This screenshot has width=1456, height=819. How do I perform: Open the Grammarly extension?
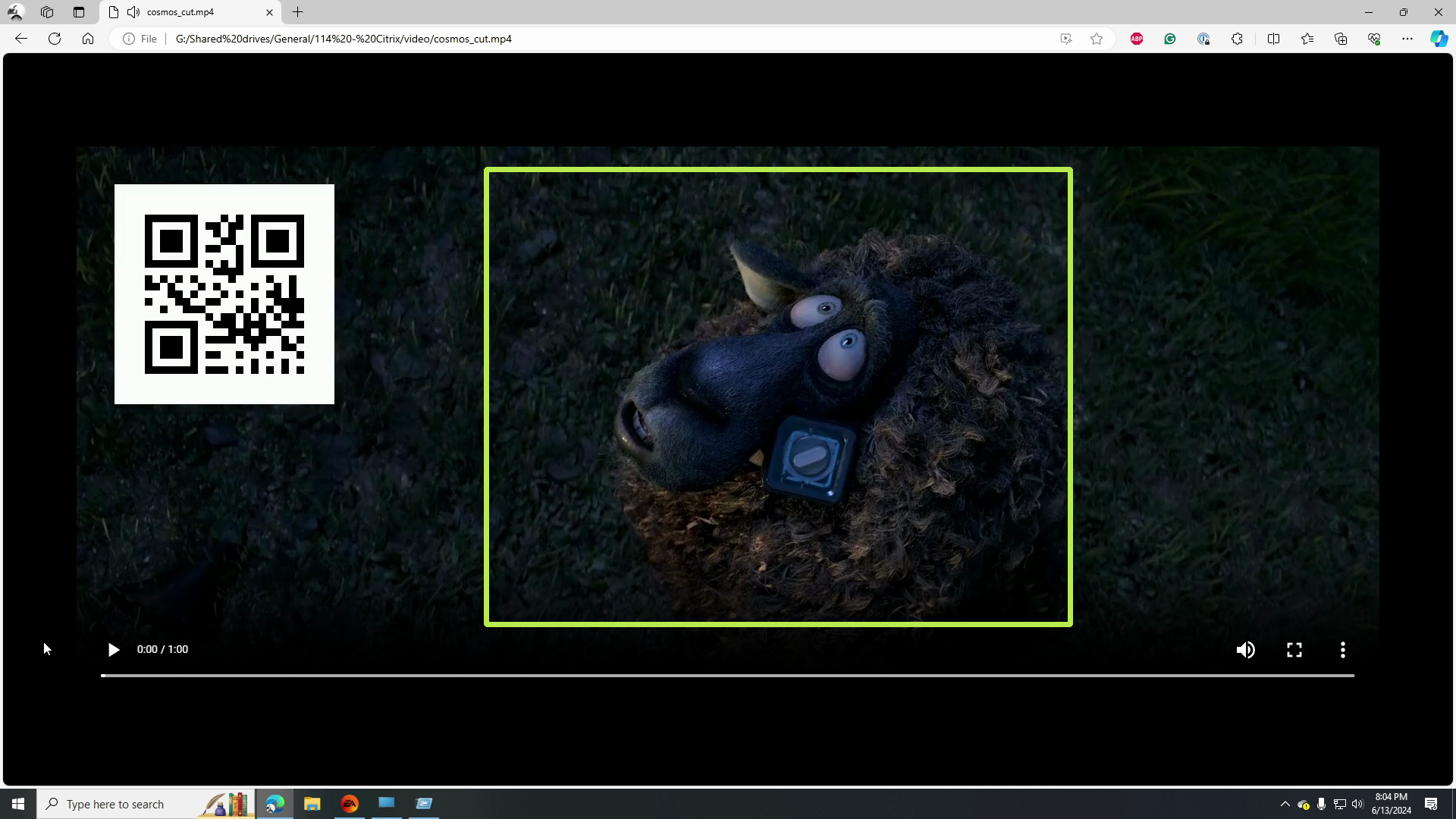[1169, 39]
